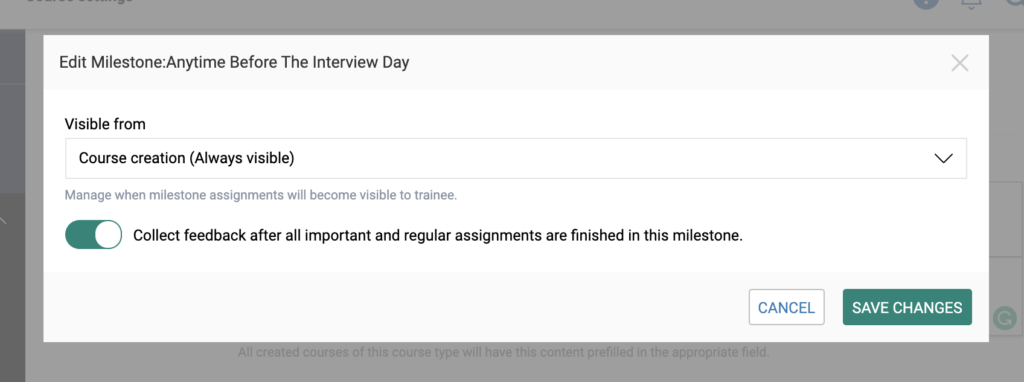Disable the Collect feedback toggle switch
Image resolution: width=1024 pixels, height=382 pixels.
point(93,235)
